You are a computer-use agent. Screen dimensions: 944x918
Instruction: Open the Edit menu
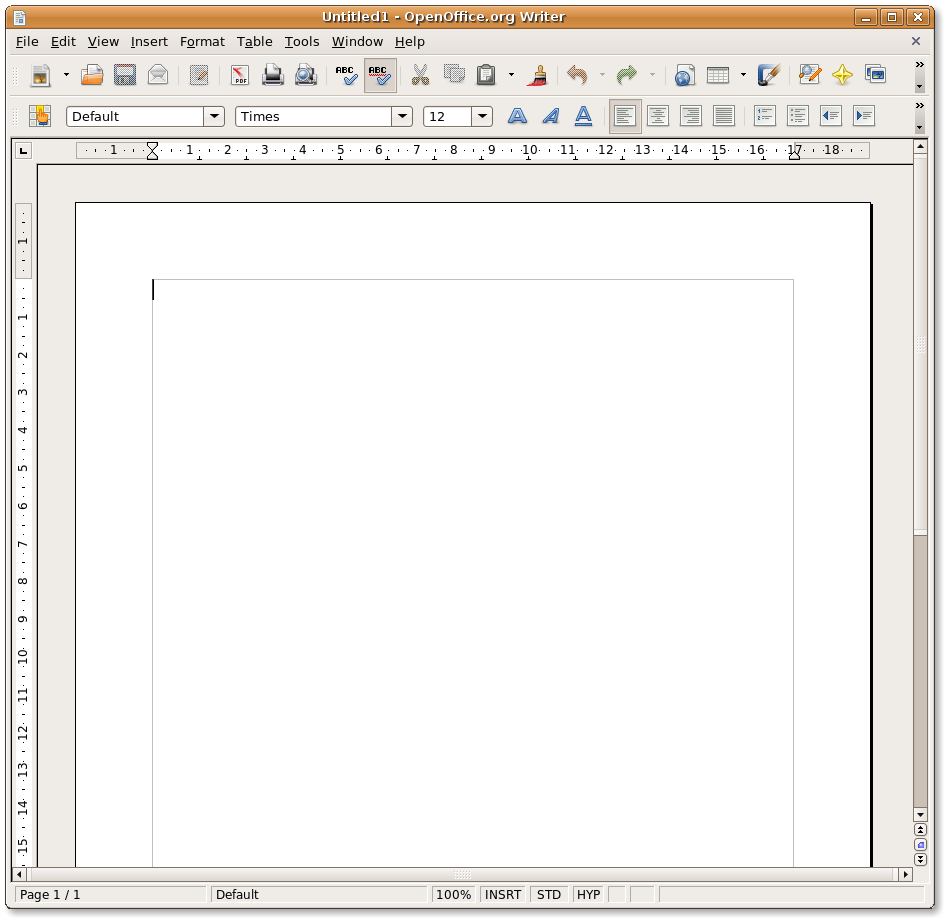click(x=63, y=42)
